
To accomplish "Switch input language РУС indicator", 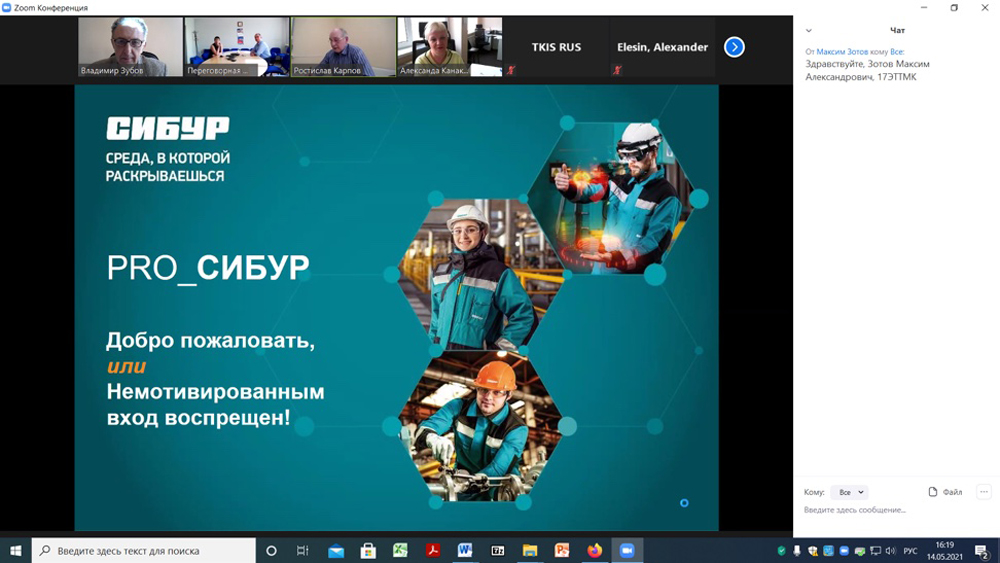I will [911, 551].
